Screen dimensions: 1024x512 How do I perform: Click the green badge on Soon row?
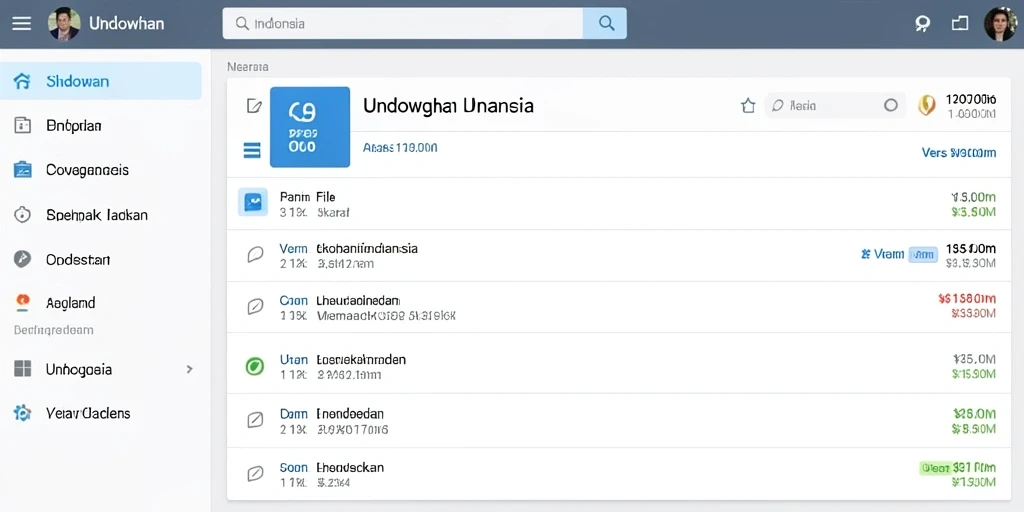pyautogui.click(x=935, y=468)
